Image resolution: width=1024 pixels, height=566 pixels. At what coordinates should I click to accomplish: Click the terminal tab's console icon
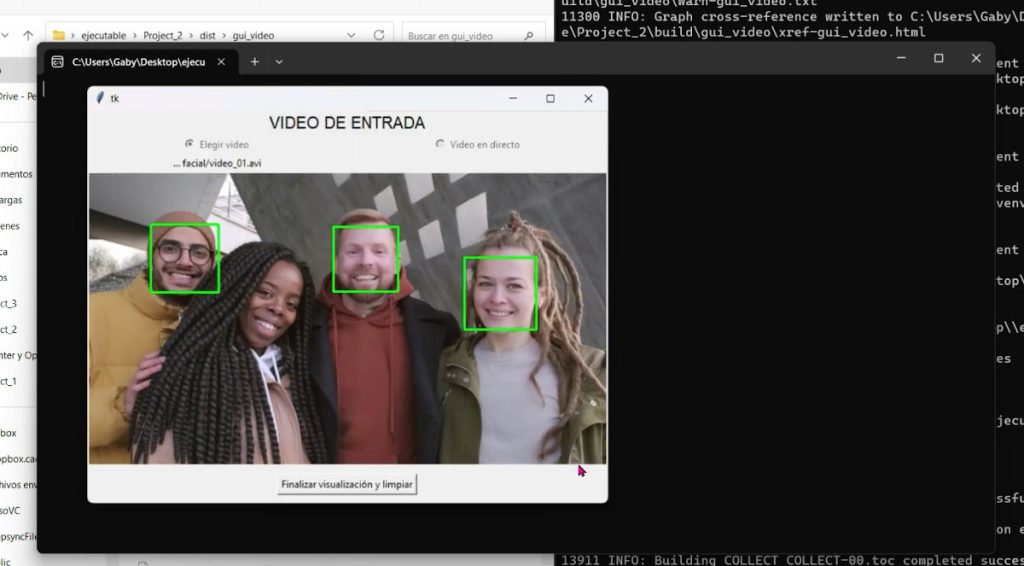point(58,61)
